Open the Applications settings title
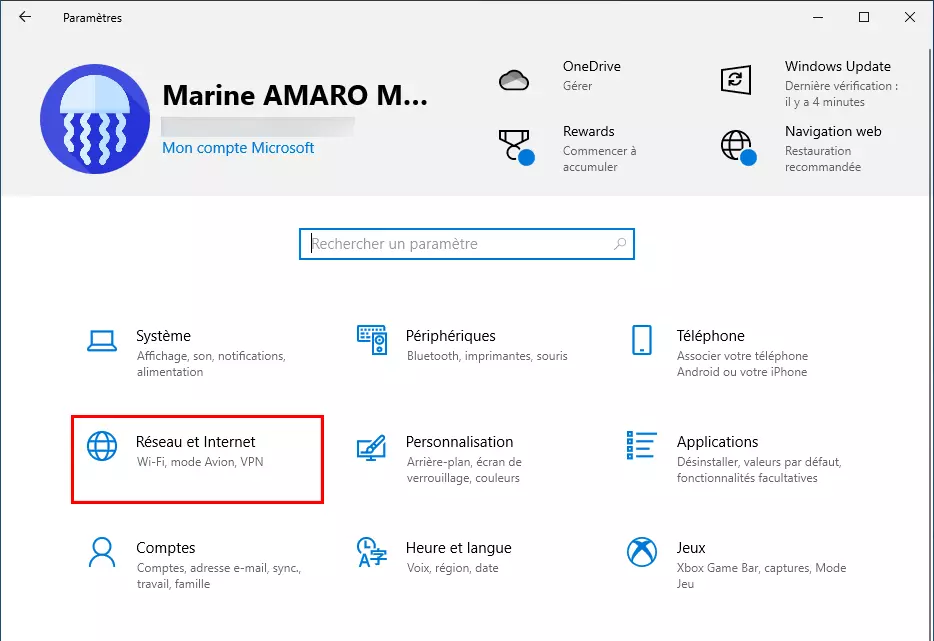The image size is (934, 641). pos(717,441)
